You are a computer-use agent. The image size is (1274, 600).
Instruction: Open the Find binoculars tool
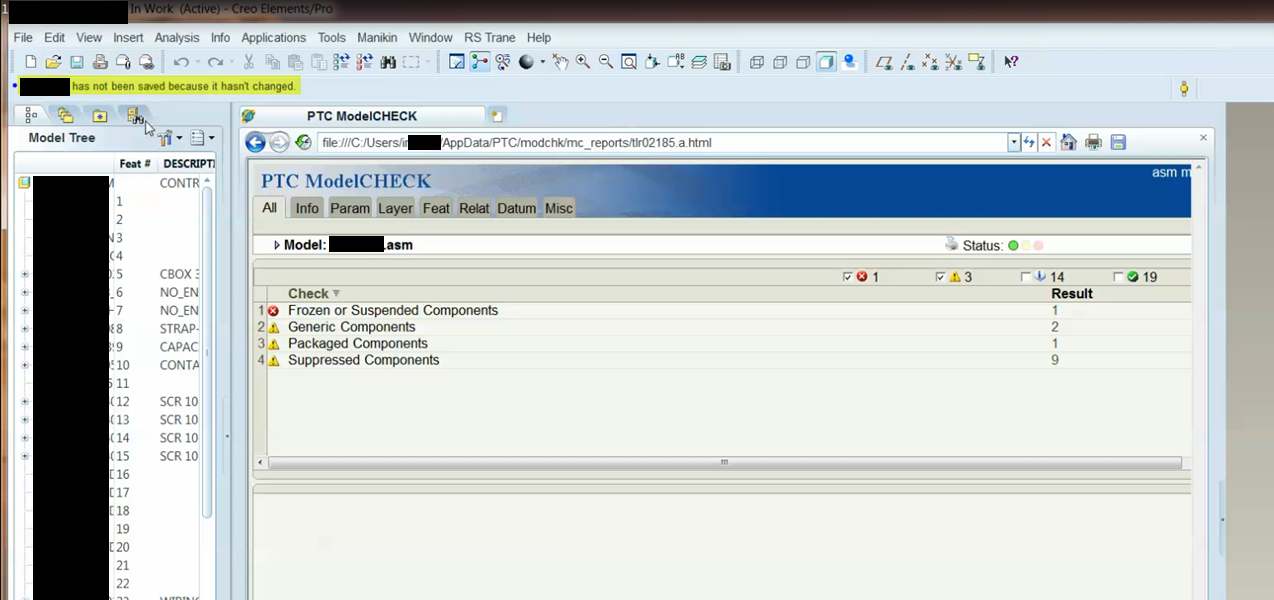point(387,62)
